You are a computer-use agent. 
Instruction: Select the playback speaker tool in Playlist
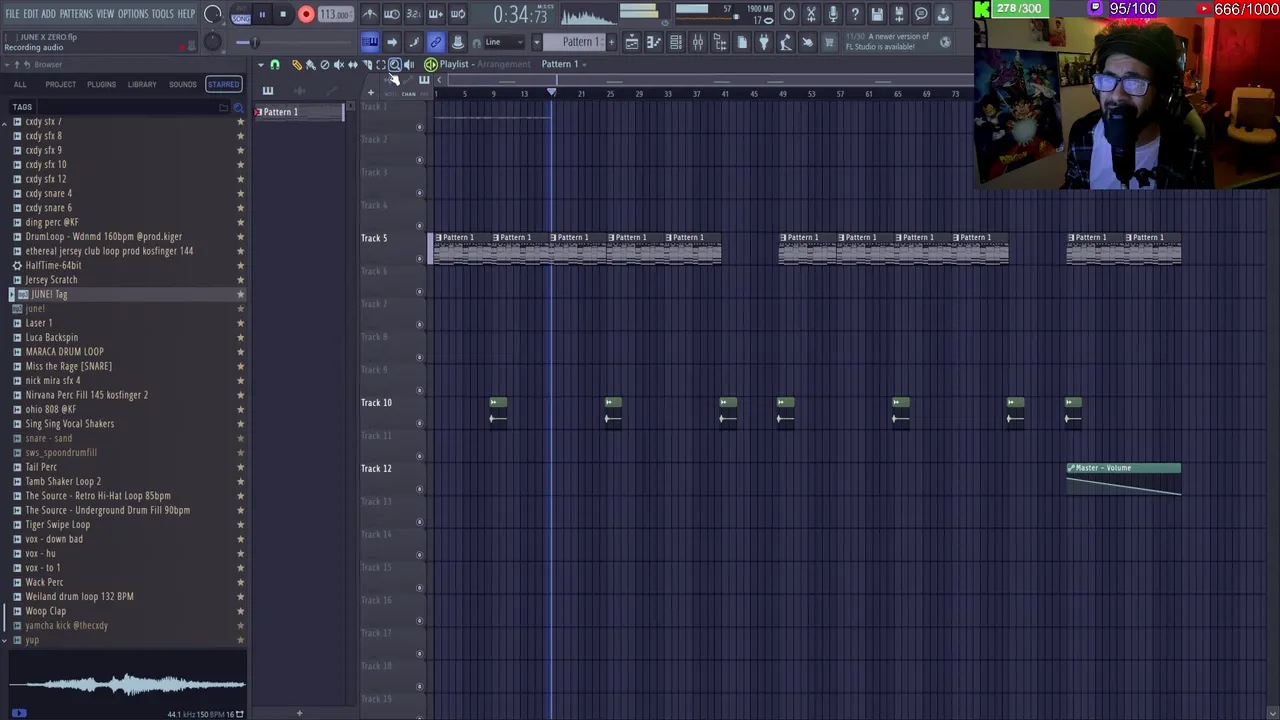coord(409,64)
